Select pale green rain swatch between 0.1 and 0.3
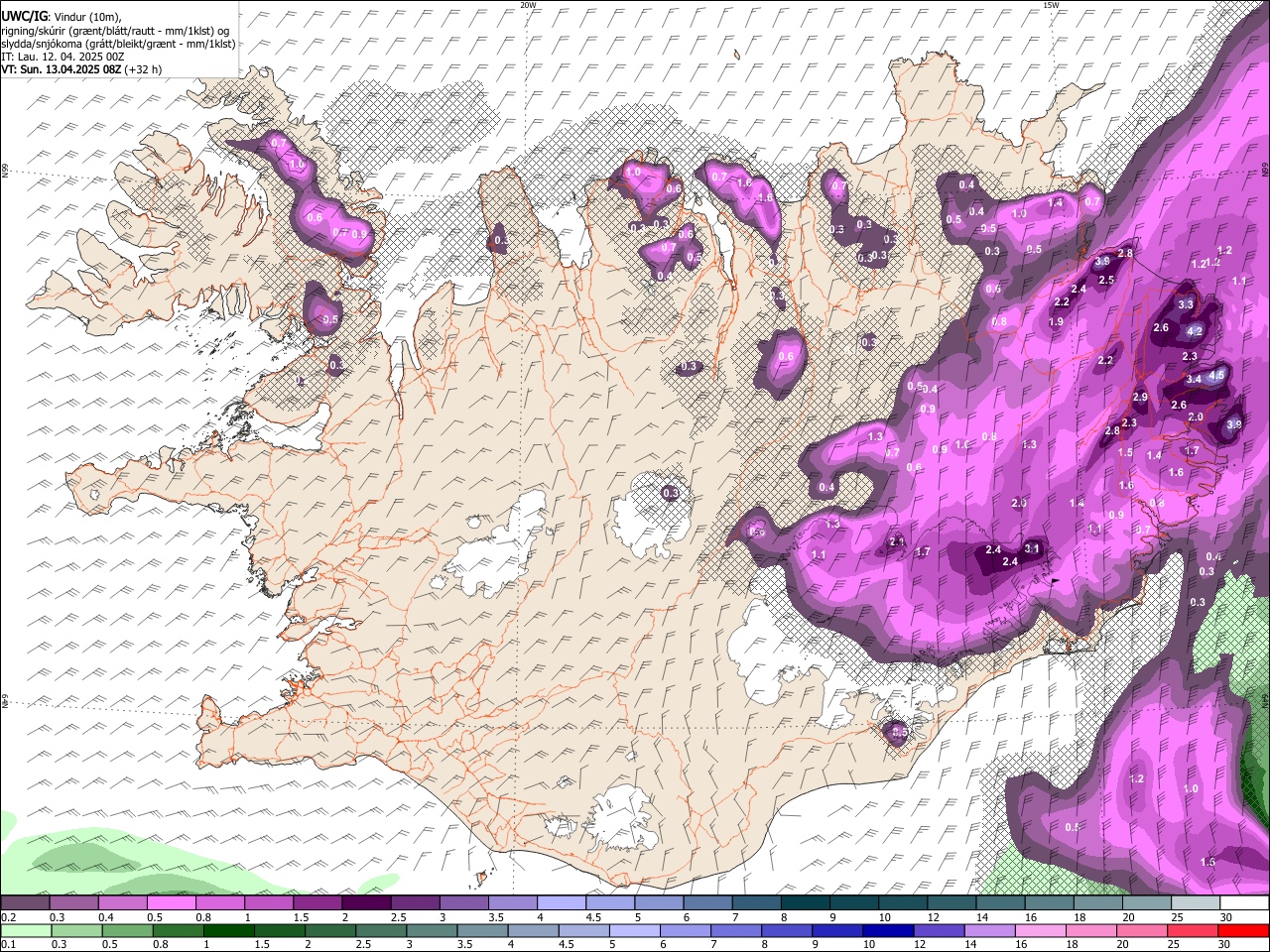1270x952 pixels. click(25, 930)
